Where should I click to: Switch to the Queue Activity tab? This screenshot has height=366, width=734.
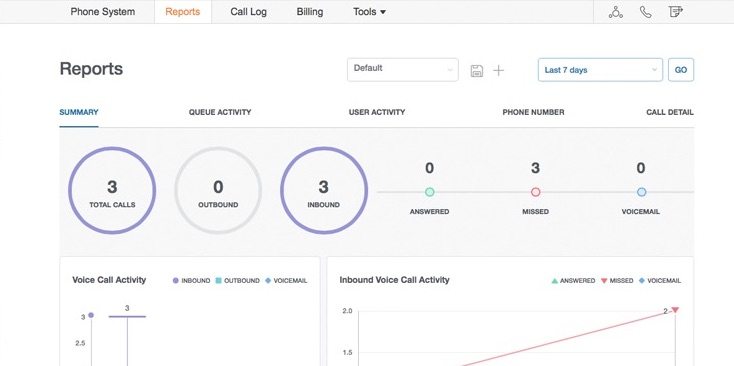pos(220,112)
